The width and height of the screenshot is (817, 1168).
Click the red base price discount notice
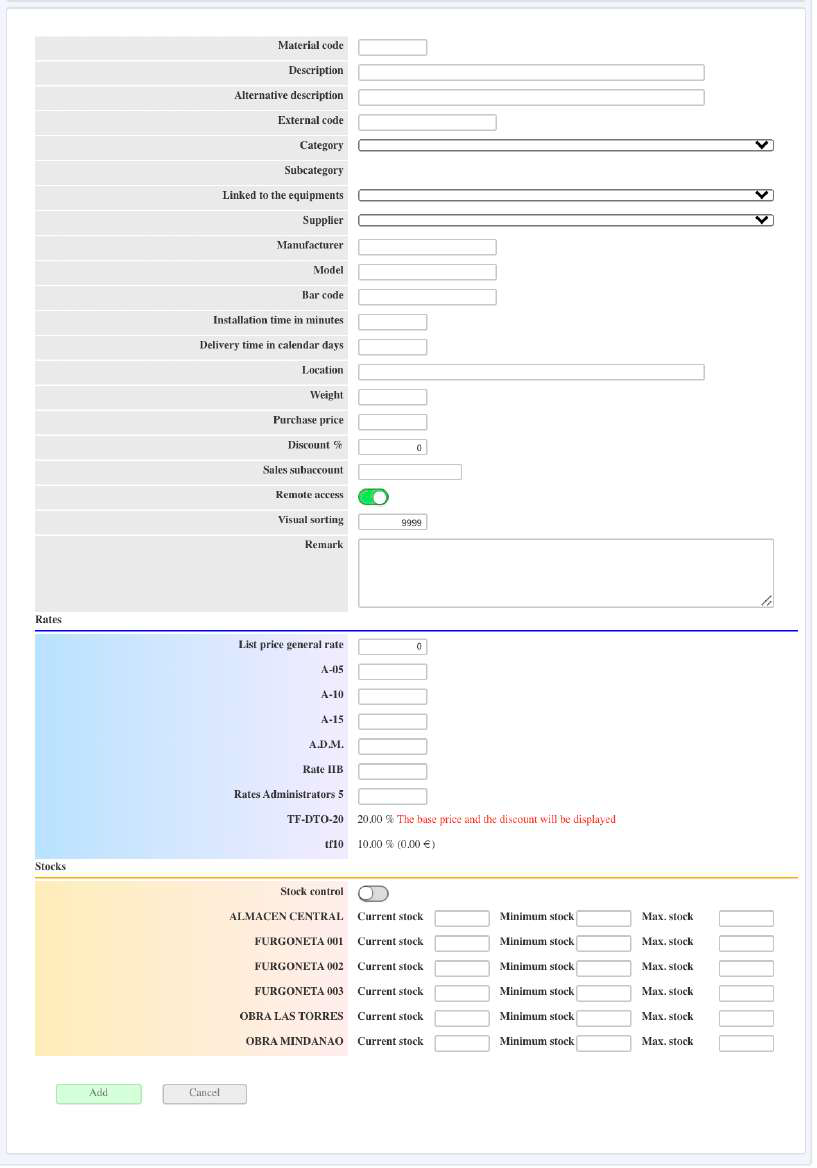coord(506,819)
